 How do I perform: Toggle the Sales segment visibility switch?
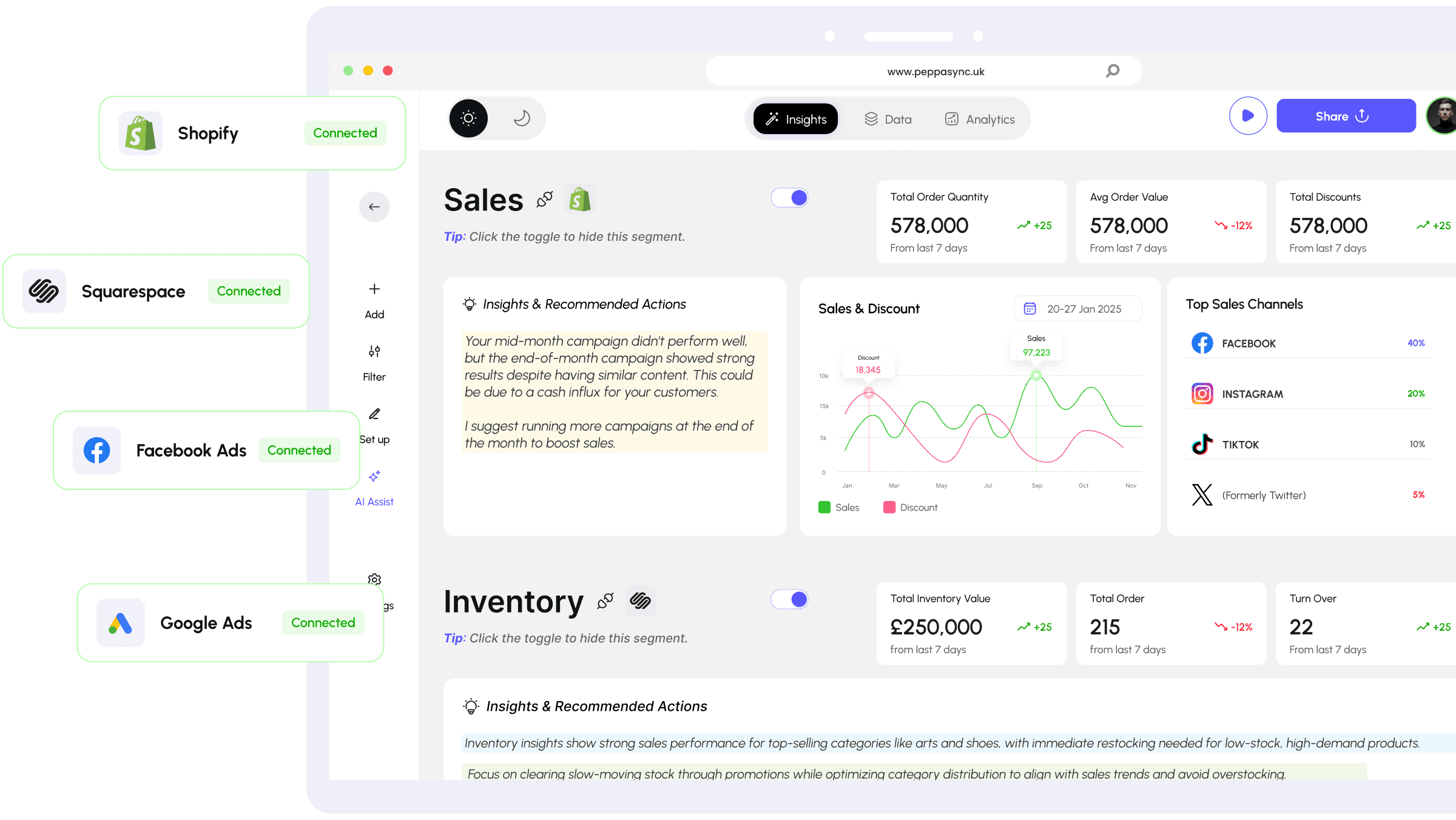coord(790,198)
